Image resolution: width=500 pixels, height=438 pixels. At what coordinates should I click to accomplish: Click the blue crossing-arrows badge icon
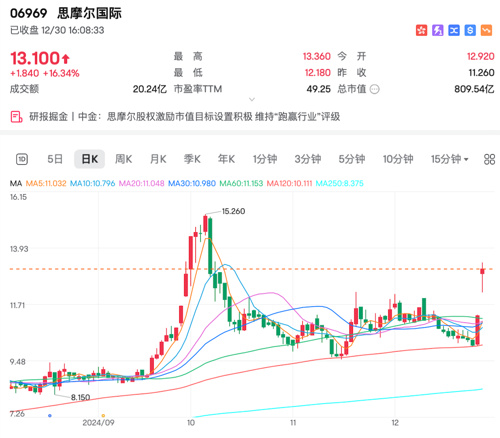[x=454, y=30]
